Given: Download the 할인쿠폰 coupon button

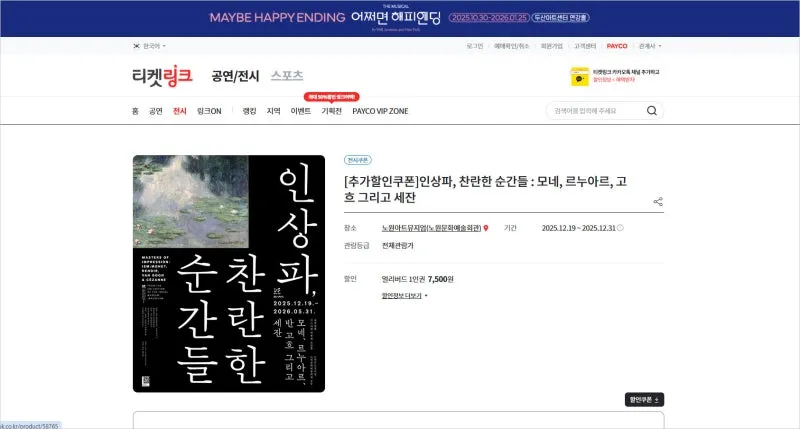Looking at the screenshot, I should [x=643, y=400].
